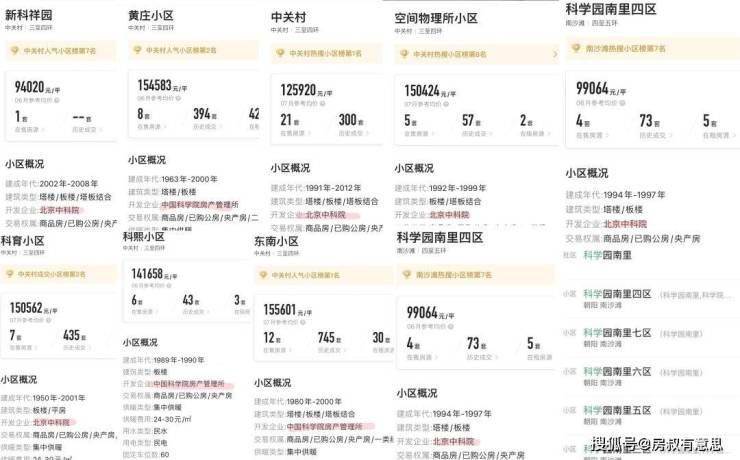Open the 中关村人气小区榜第7名 banner
Image resolution: width=740 pixels, height=460 pixels.
pos(61,50)
